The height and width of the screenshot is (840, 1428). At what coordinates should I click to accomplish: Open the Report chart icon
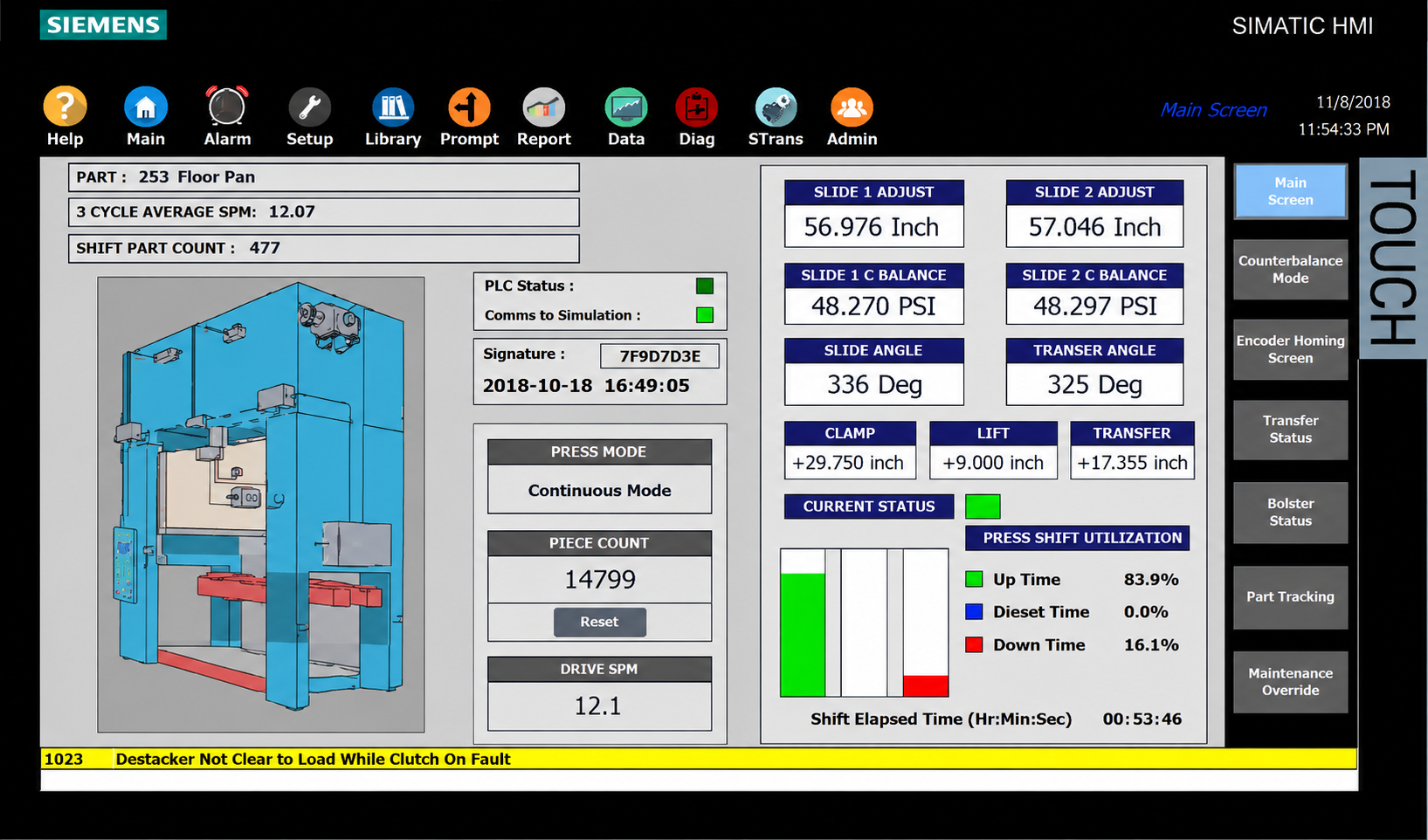543,107
